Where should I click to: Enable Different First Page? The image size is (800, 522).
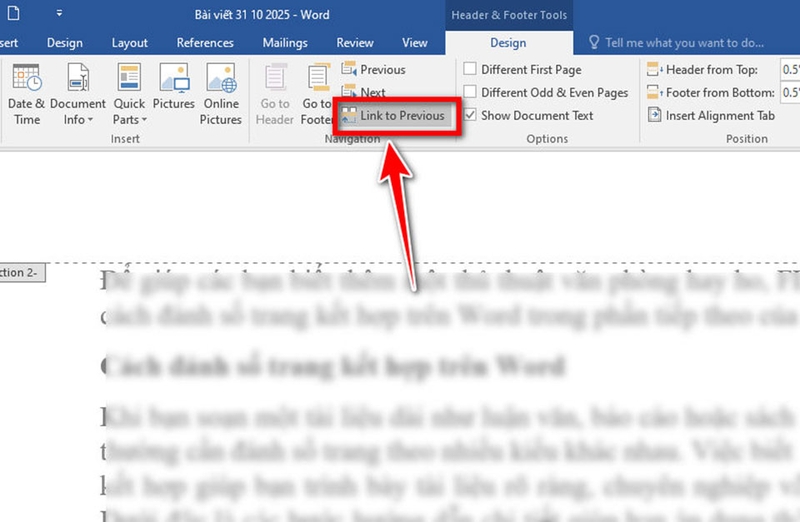click(x=522, y=69)
